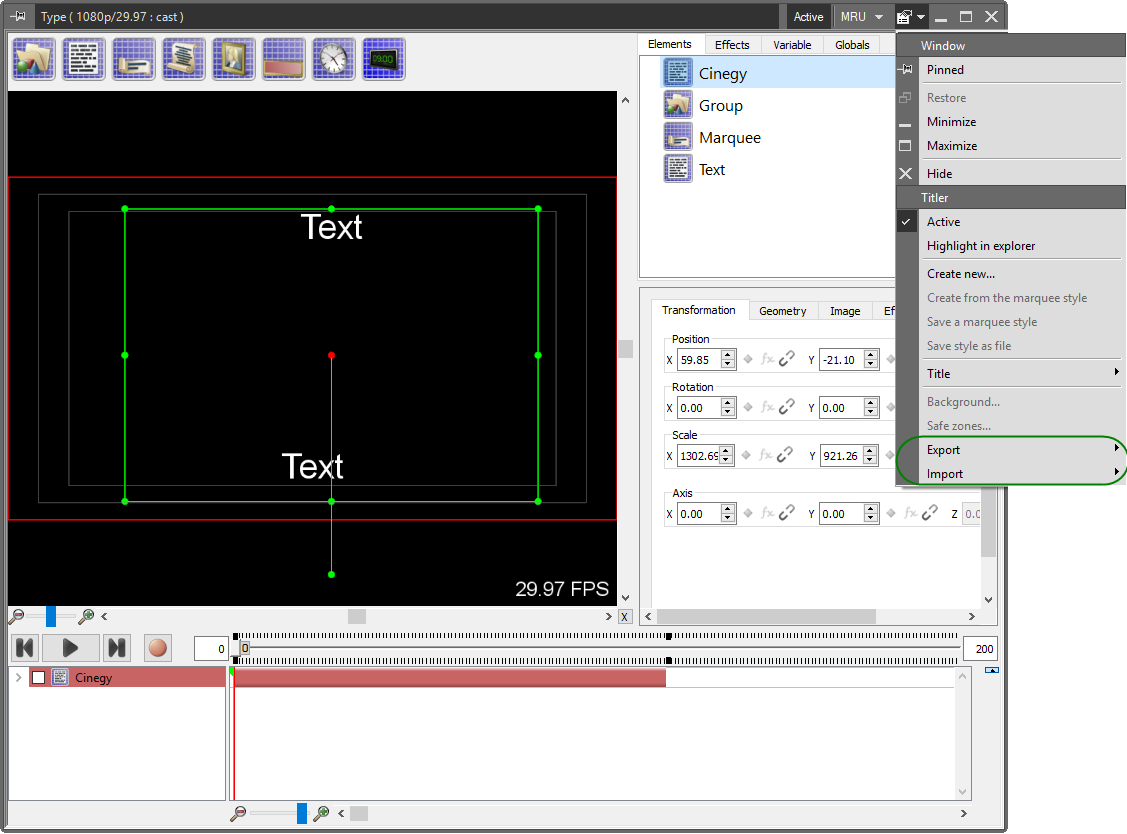The image size is (1127, 834).
Task: Decrement the Axis Y spinner
Action: click(871, 518)
